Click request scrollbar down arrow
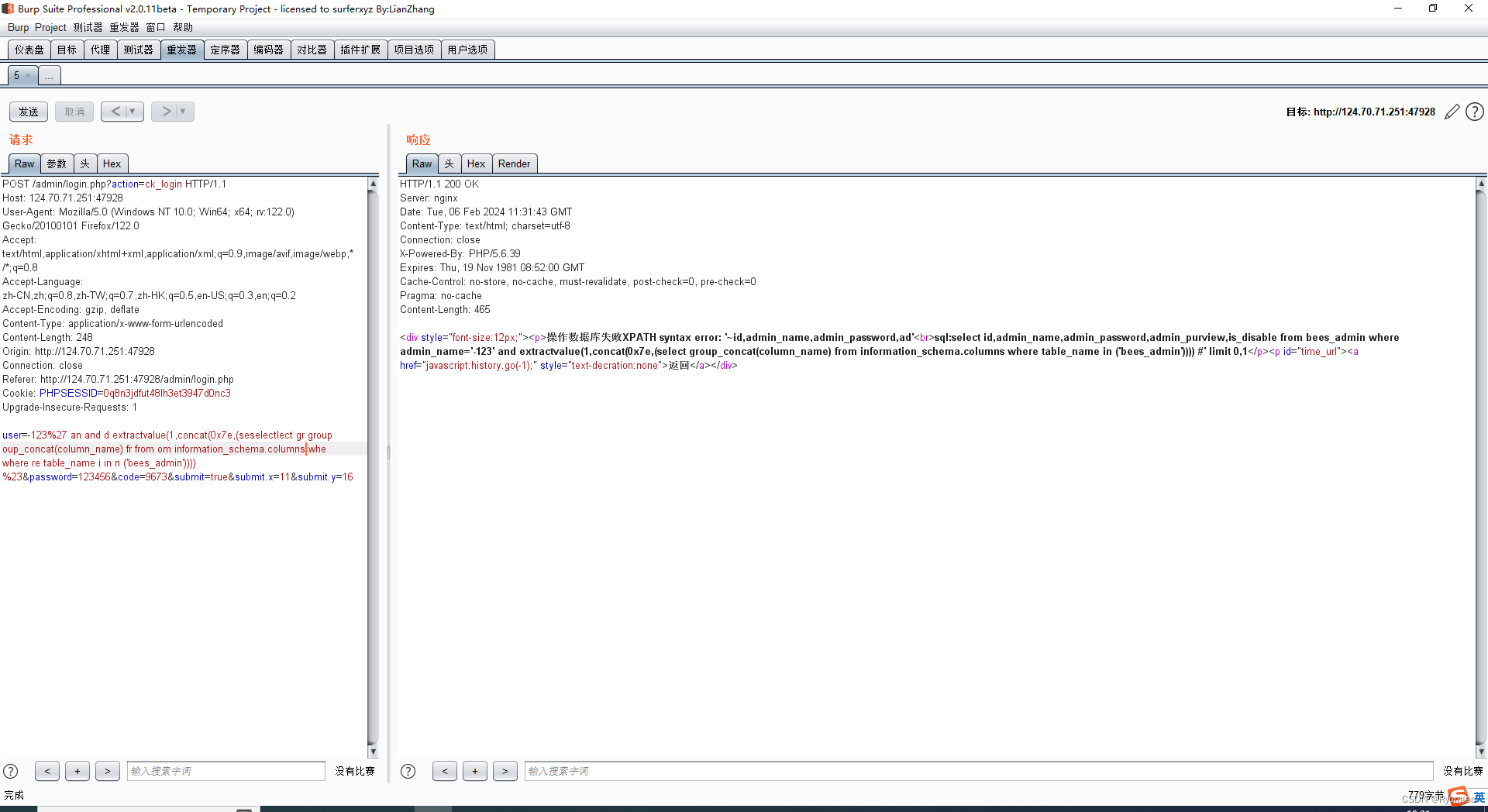Screen dimensions: 1488x812 pyautogui.click(x=373, y=751)
